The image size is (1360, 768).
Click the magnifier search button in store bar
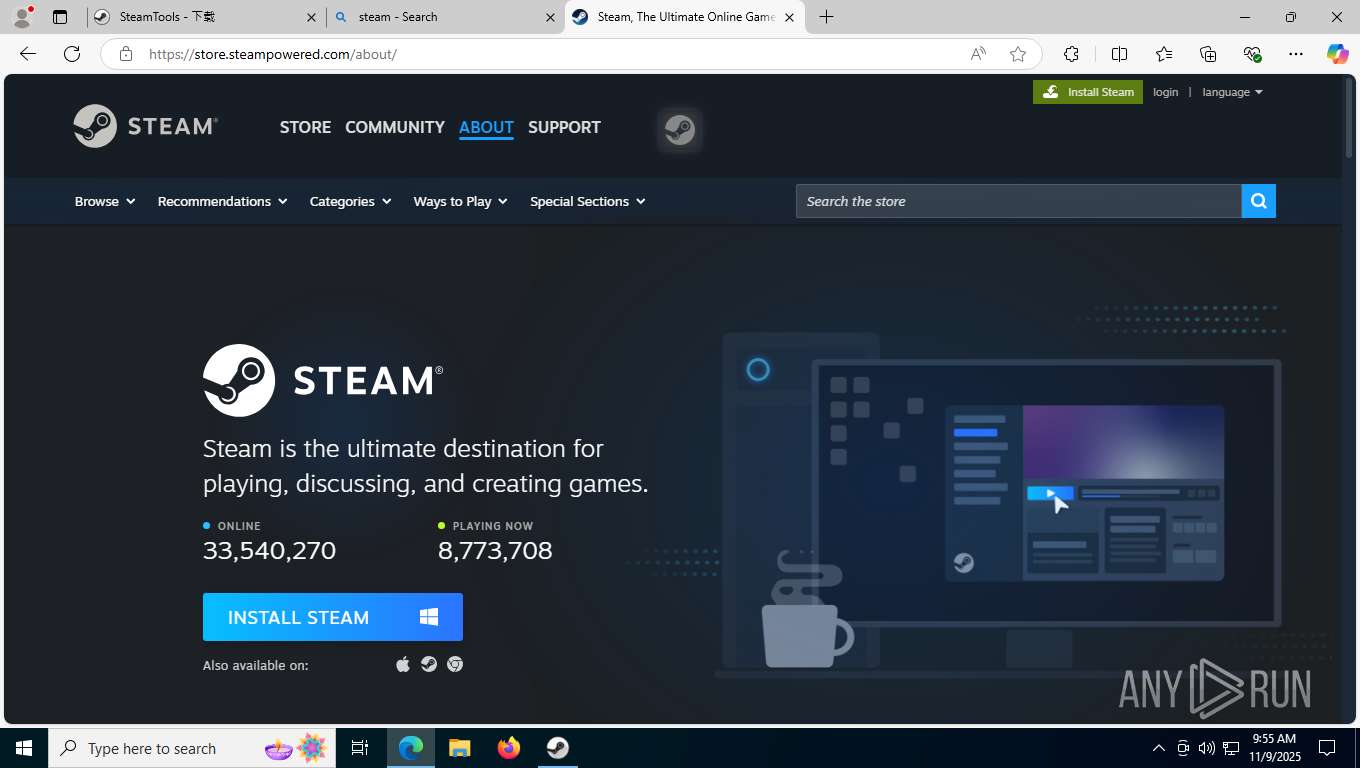coord(1258,201)
